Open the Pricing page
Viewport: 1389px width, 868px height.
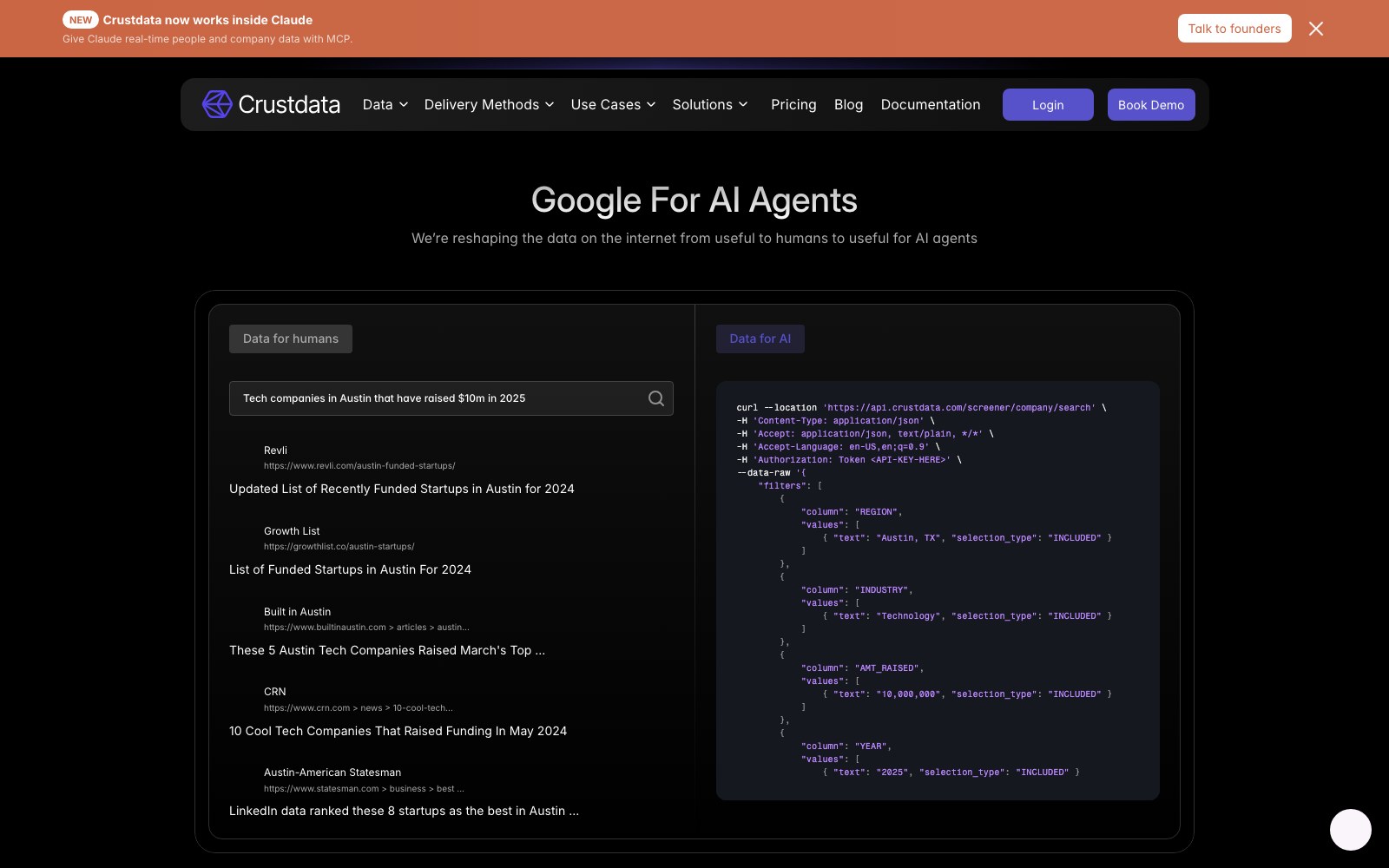pos(793,104)
